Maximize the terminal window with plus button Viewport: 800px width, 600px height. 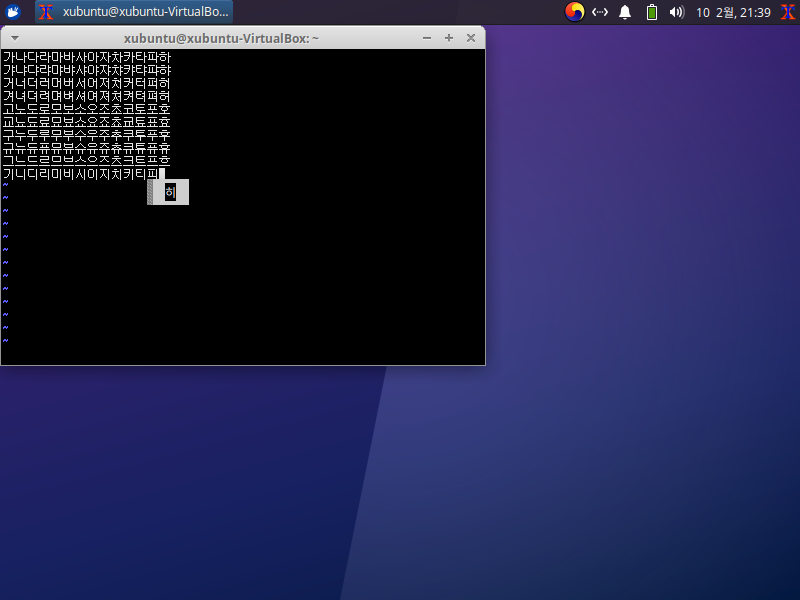point(449,38)
